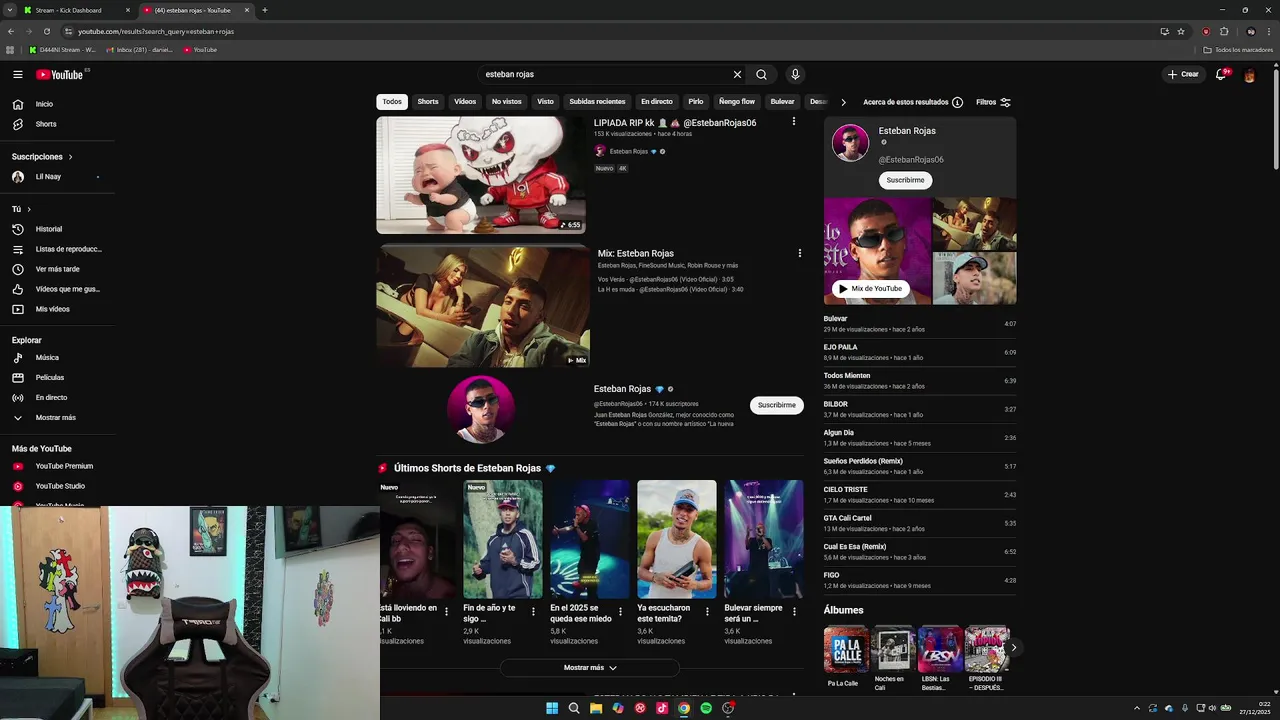
Task: Open Spotify from the Windows taskbar
Action: point(706,708)
